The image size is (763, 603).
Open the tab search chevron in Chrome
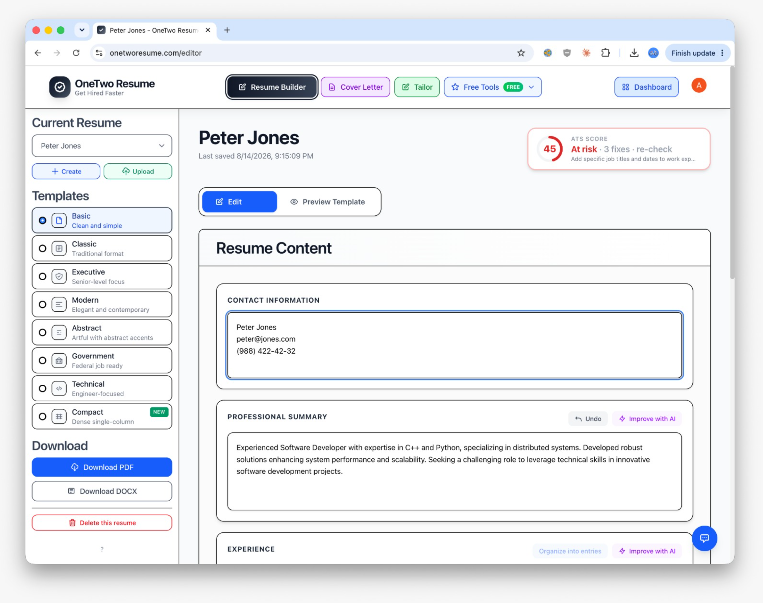pos(82,30)
